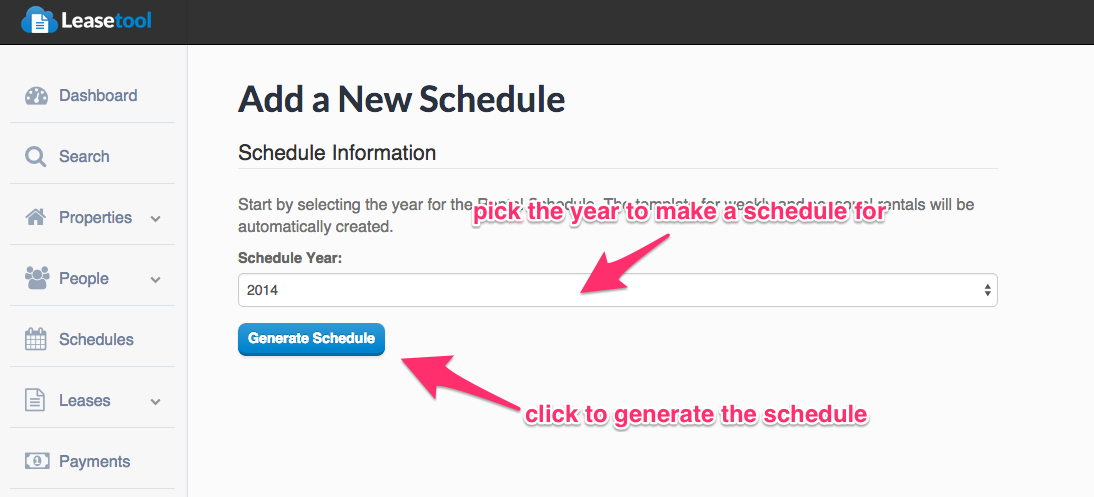
Task: Open the Payments sidebar link
Action: (92, 461)
